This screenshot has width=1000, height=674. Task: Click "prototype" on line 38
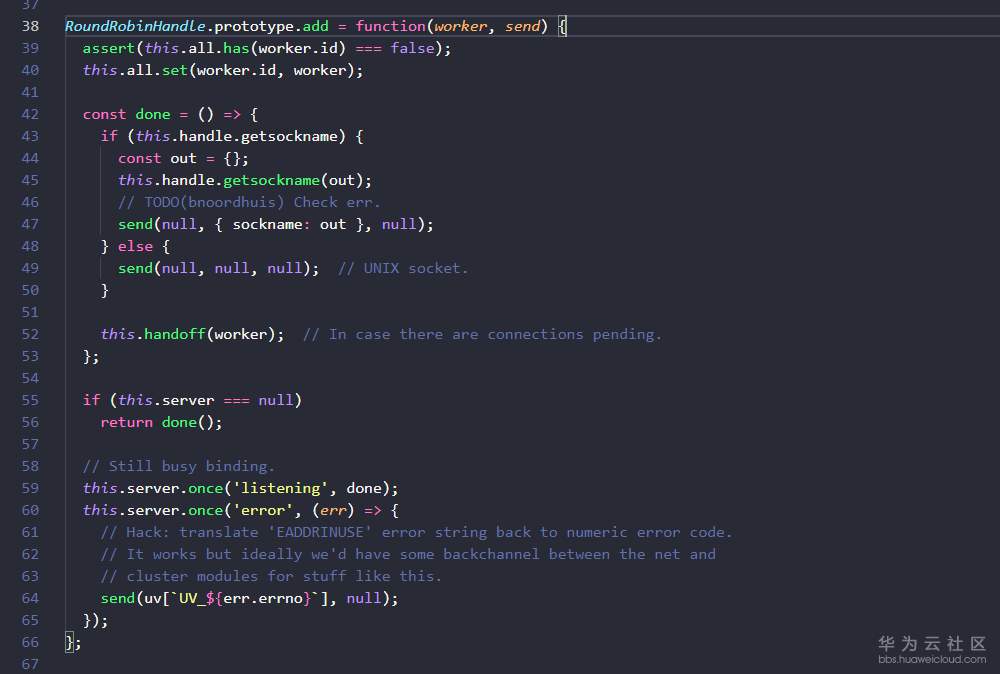254,26
